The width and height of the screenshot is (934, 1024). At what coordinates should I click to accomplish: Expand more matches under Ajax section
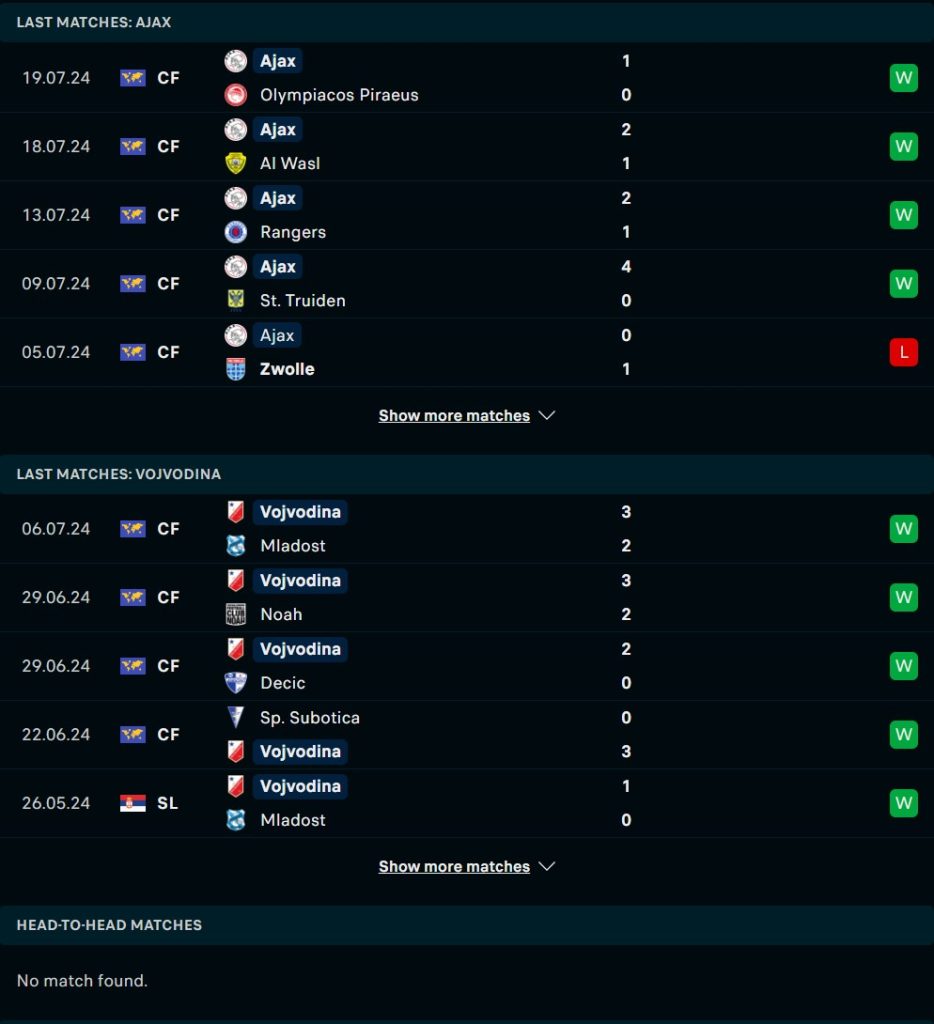(454, 415)
